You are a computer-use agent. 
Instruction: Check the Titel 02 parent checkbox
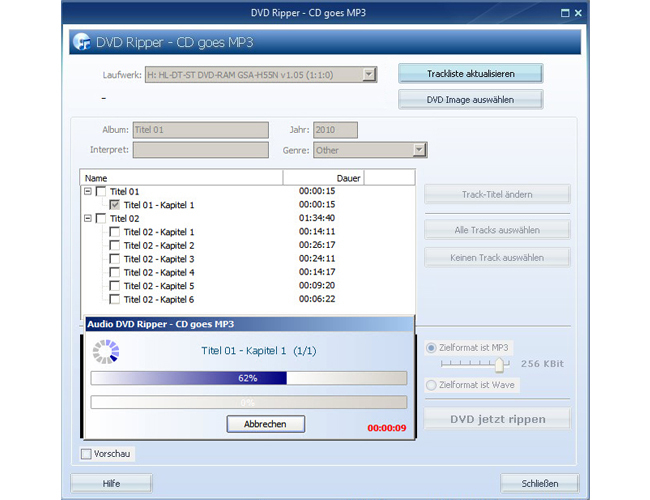pyautogui.click(x=101, y=218)
